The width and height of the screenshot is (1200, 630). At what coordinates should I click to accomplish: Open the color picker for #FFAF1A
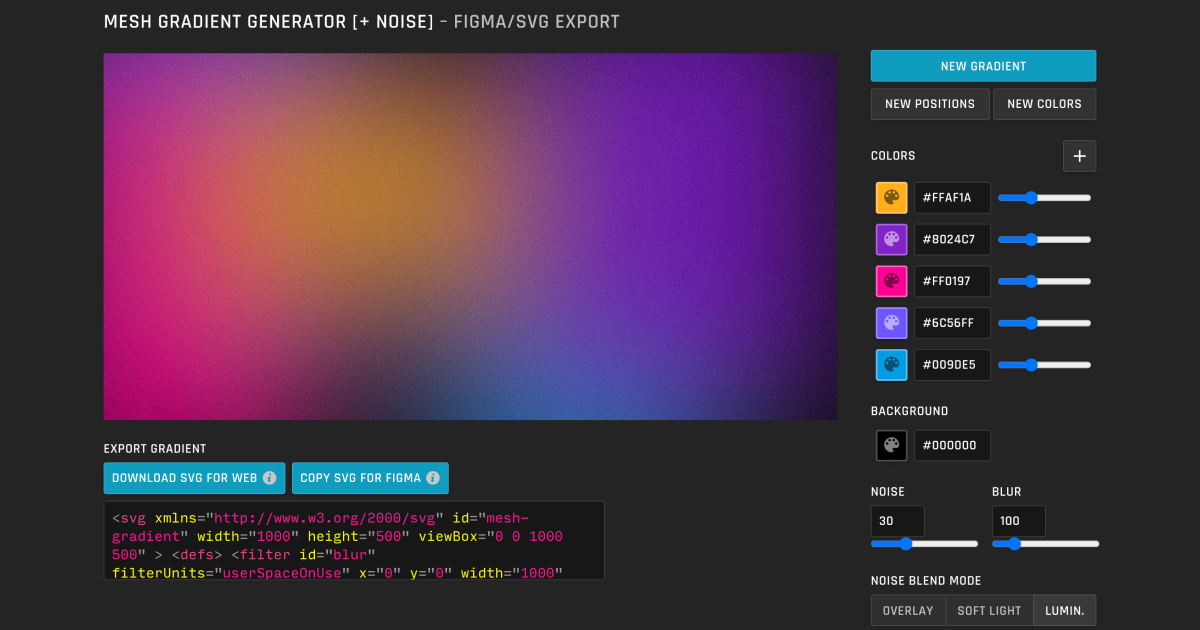tap(891, 197)
